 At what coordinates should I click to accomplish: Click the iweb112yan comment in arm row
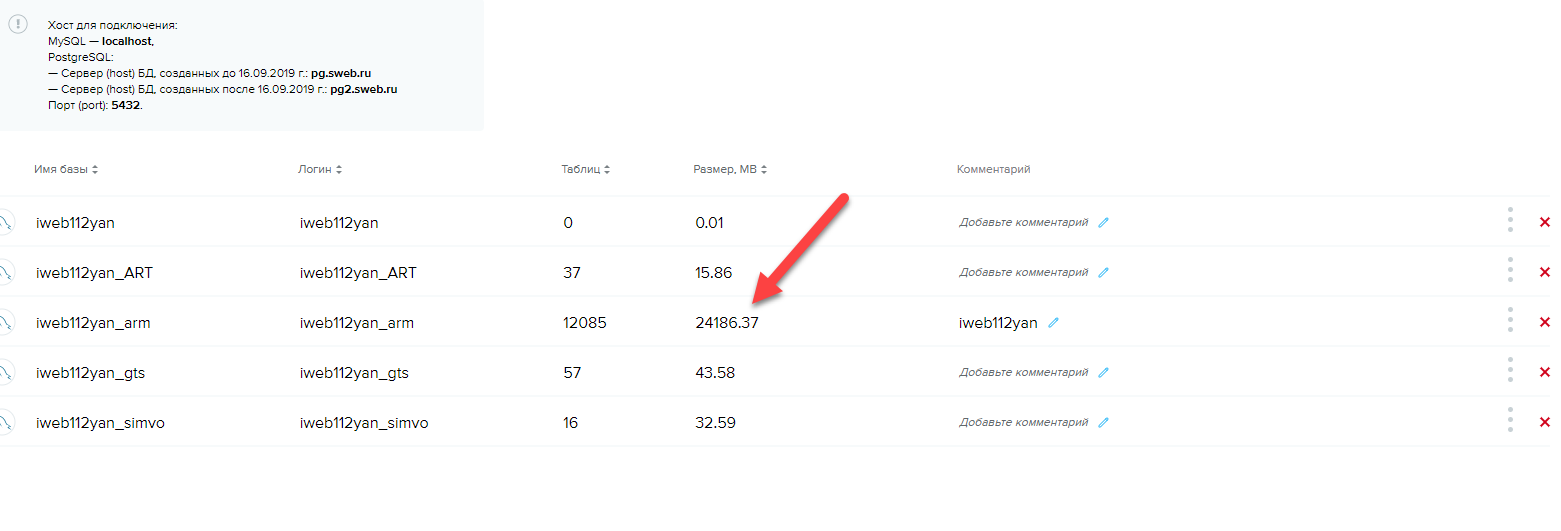(x=998, y=322)
